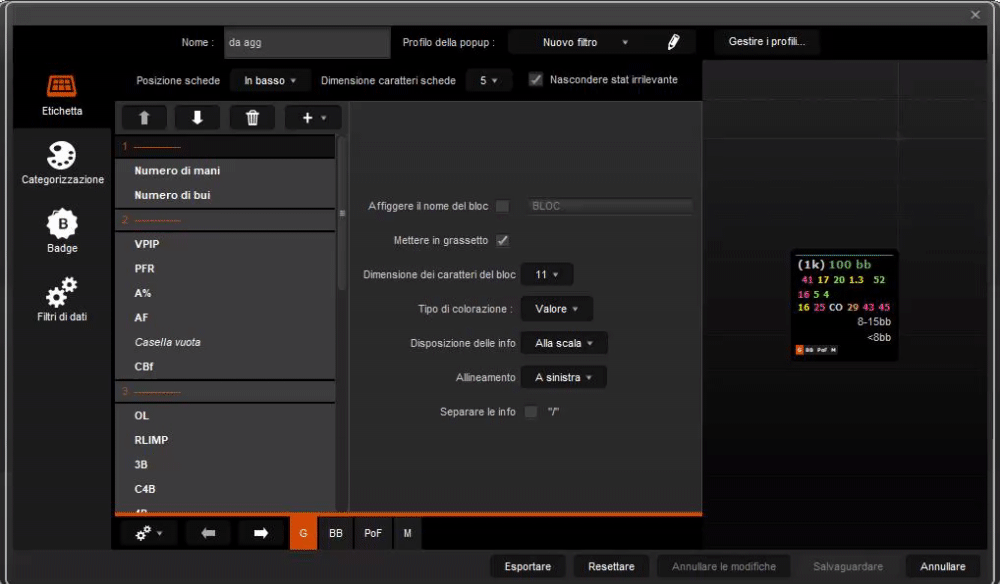
Task: Select the PFR stat
Action: (224, 268)
